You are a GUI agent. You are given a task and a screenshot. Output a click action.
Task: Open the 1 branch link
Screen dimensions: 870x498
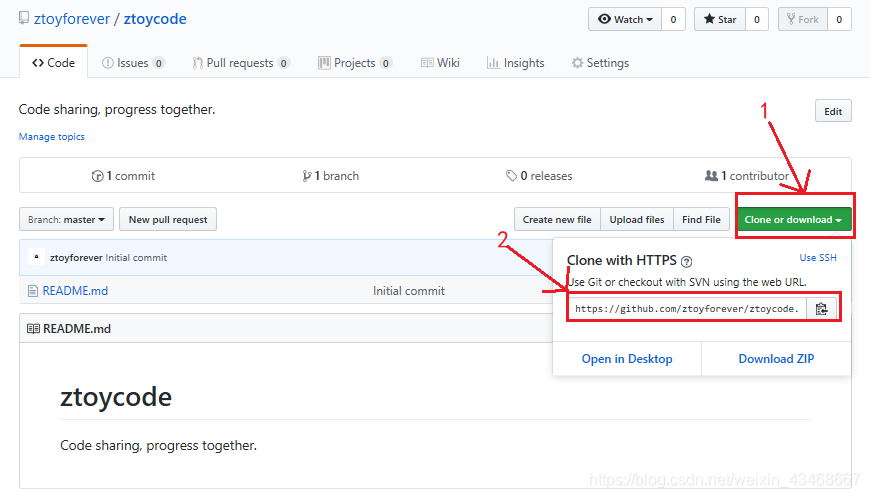point(331,176)
